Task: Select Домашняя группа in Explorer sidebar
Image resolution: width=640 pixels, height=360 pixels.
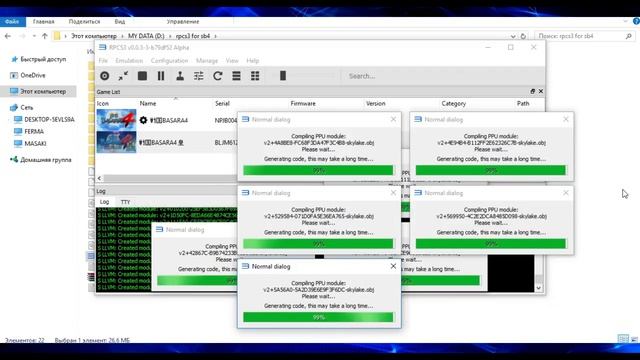Action: pyautogui.click(x=46, y=160)
